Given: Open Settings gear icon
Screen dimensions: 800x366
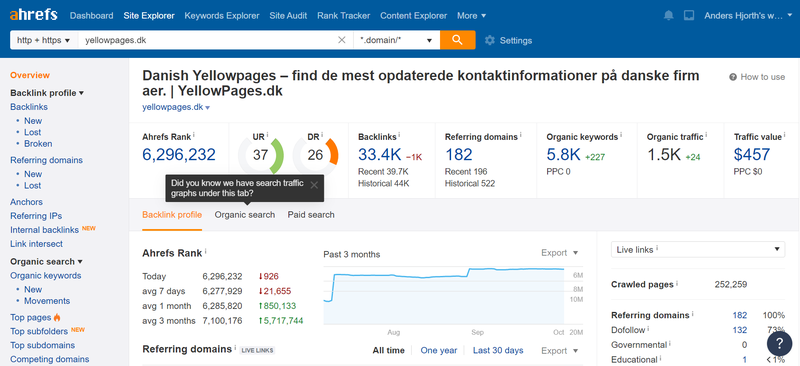Looking at the screenshot, I should click(x=490, y=40).
